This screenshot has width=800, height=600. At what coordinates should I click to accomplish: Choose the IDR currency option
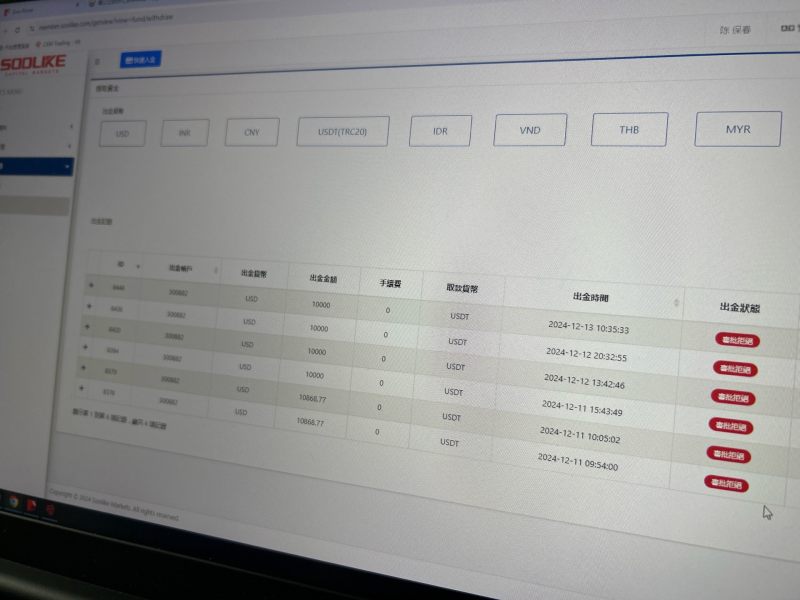(440, 131)
